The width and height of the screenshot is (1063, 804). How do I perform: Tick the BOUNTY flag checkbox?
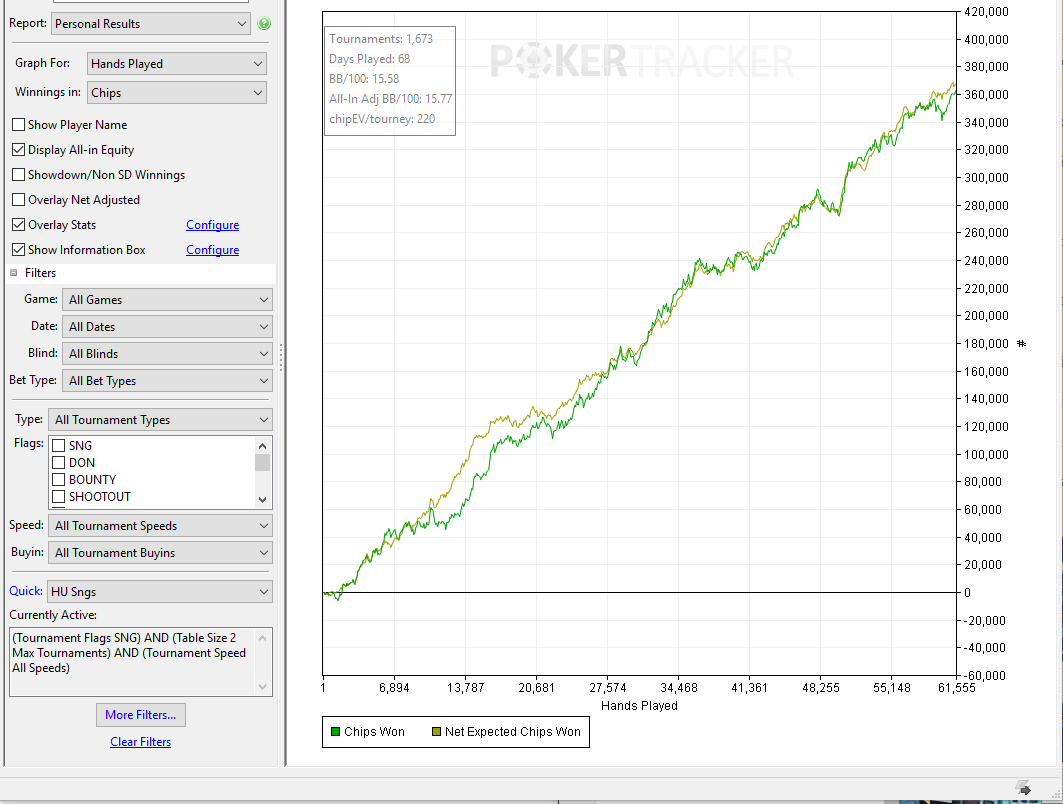coord(59,479)
